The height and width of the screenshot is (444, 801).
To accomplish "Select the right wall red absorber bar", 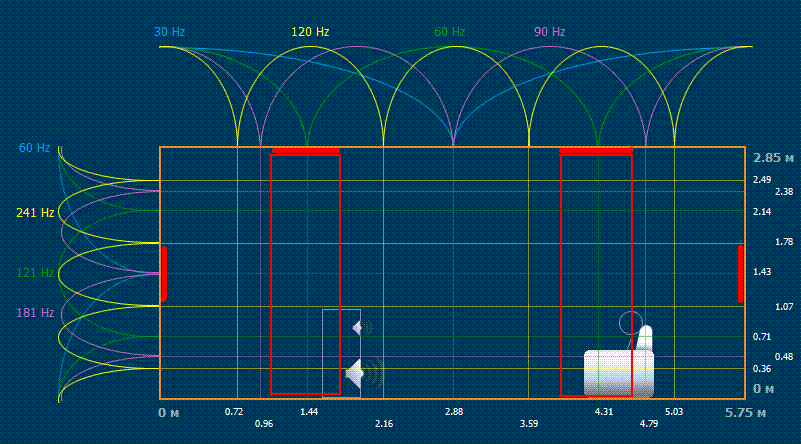I will click(741, 273).
